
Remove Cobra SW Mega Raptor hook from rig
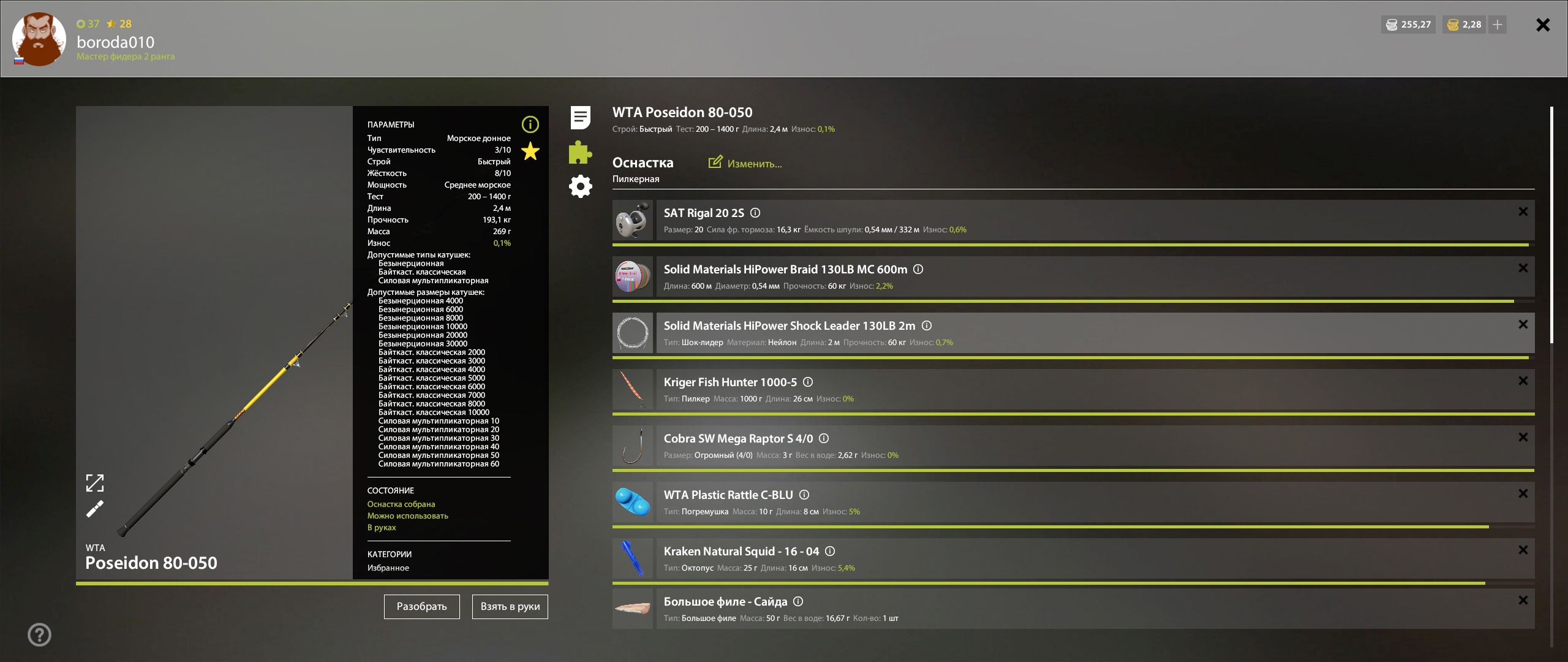click(x=1523, y=437)
